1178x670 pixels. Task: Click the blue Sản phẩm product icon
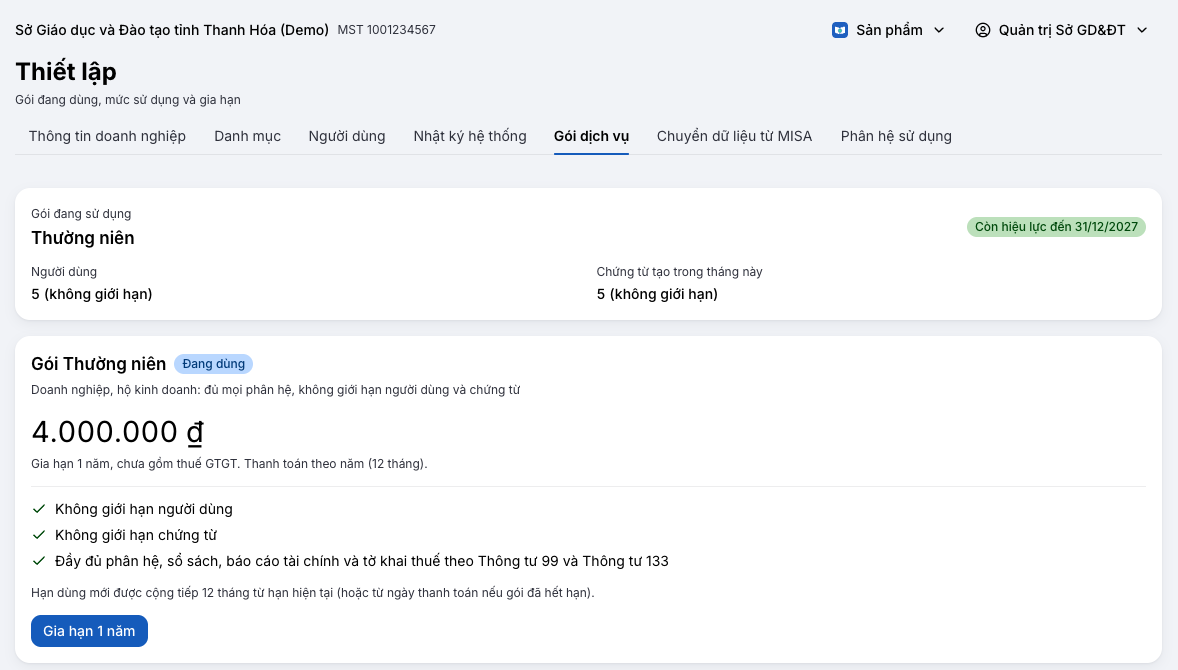click(x=840, y=30)
